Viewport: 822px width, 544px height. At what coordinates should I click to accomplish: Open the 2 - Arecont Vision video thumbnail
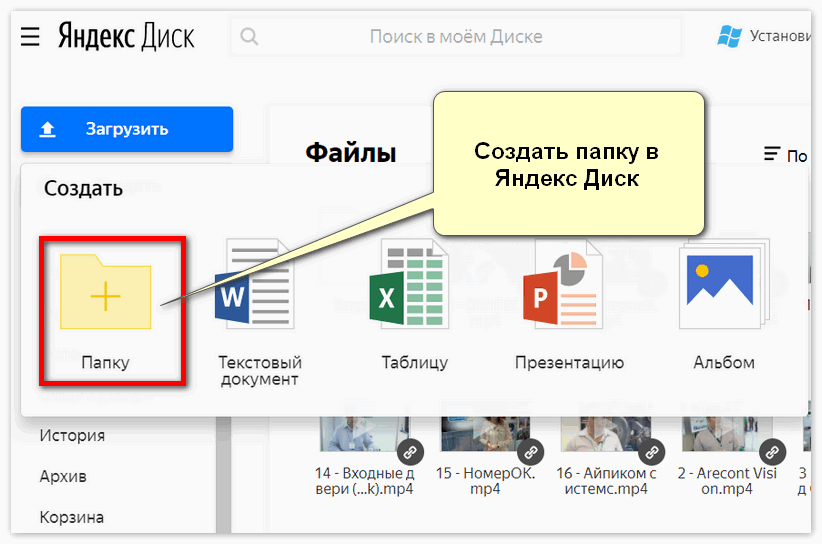pos(727,434)
